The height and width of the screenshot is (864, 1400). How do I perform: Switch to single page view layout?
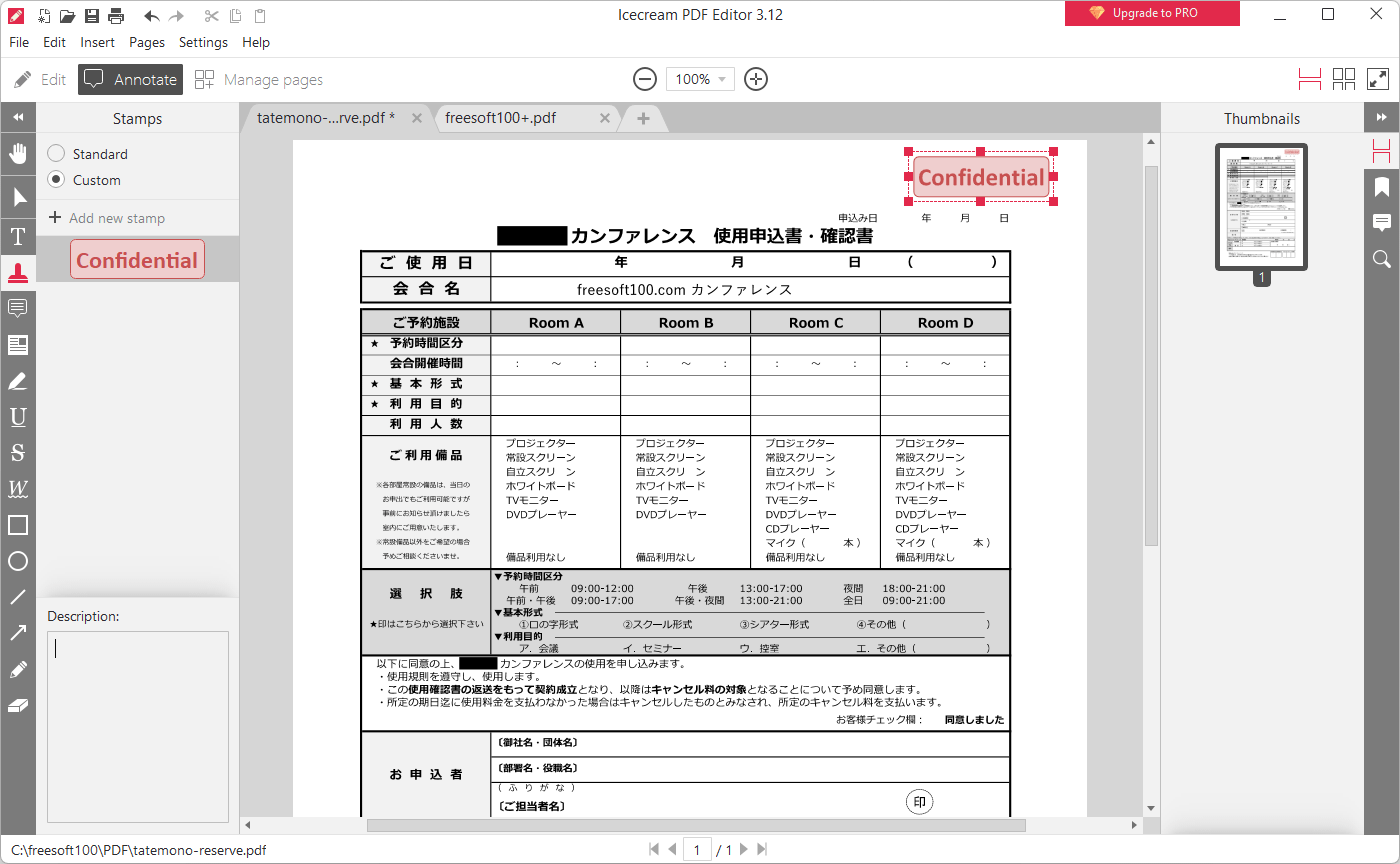(1310, 79)
